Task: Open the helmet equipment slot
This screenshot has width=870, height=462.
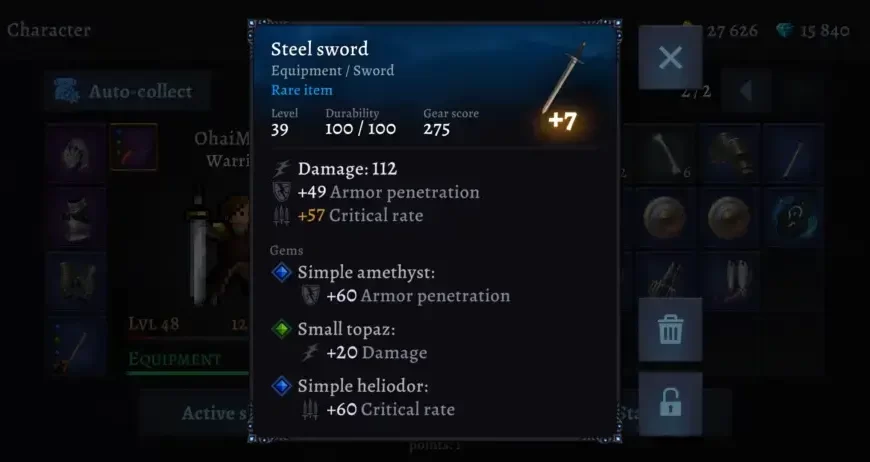Action: coord(76,154)
